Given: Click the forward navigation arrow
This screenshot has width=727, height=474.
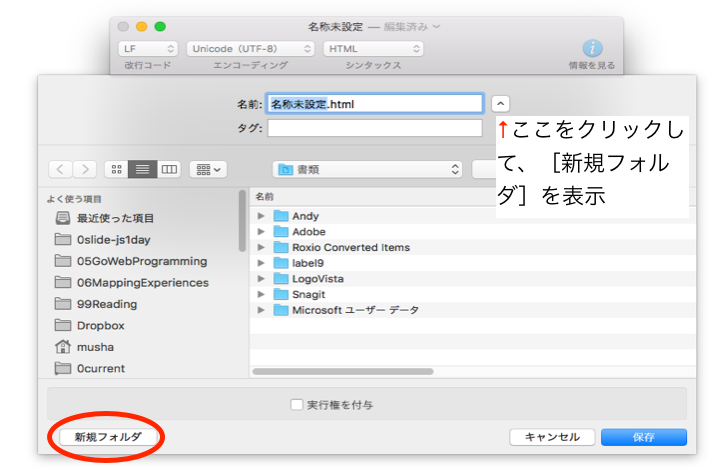Looking at the screenshot, I should 86,169.
